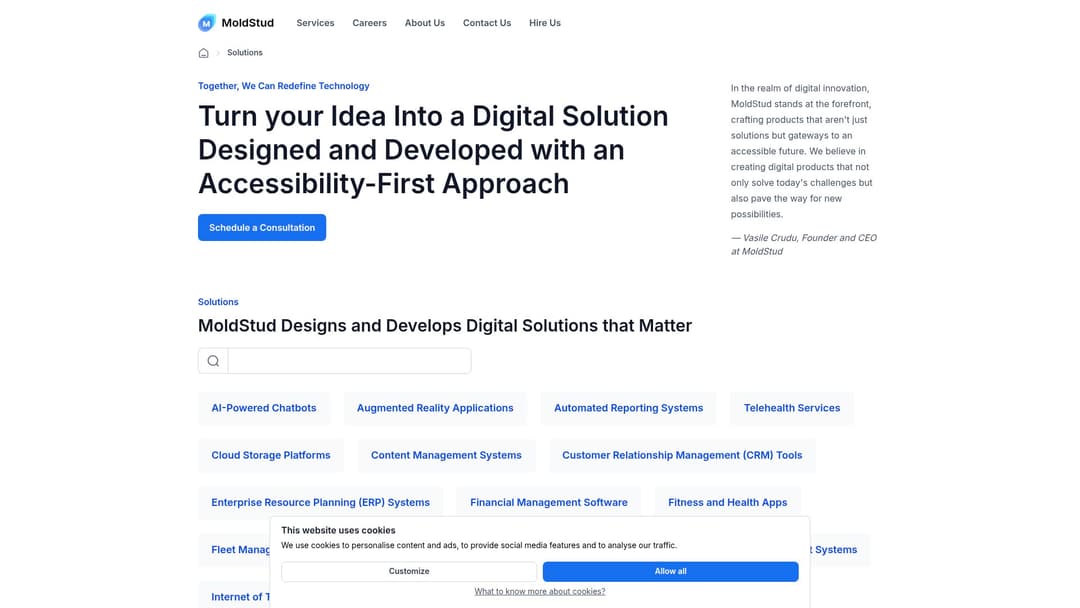Open the Careers page
The image size is (1080, 608).
point(369,23)
